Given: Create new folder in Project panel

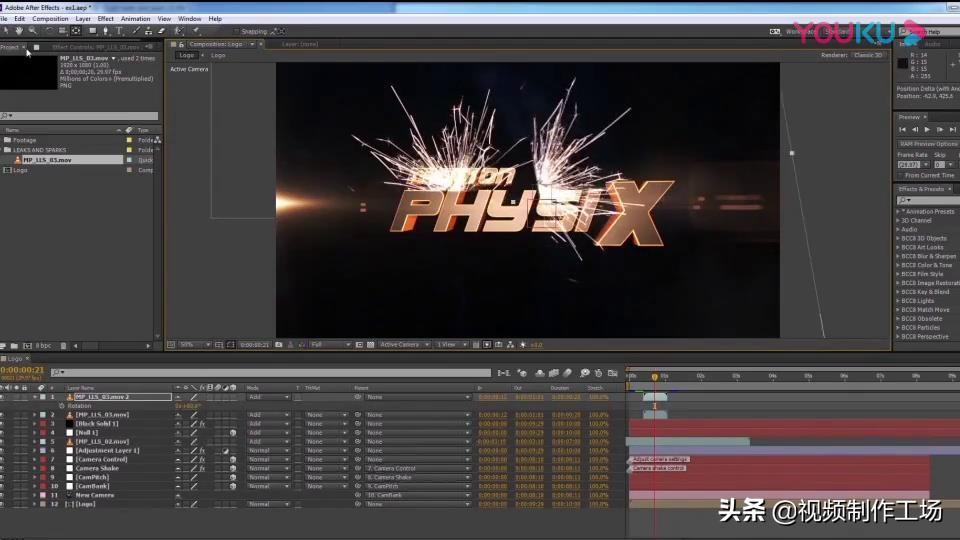Looking at the screenshot, I should point(14,346).
